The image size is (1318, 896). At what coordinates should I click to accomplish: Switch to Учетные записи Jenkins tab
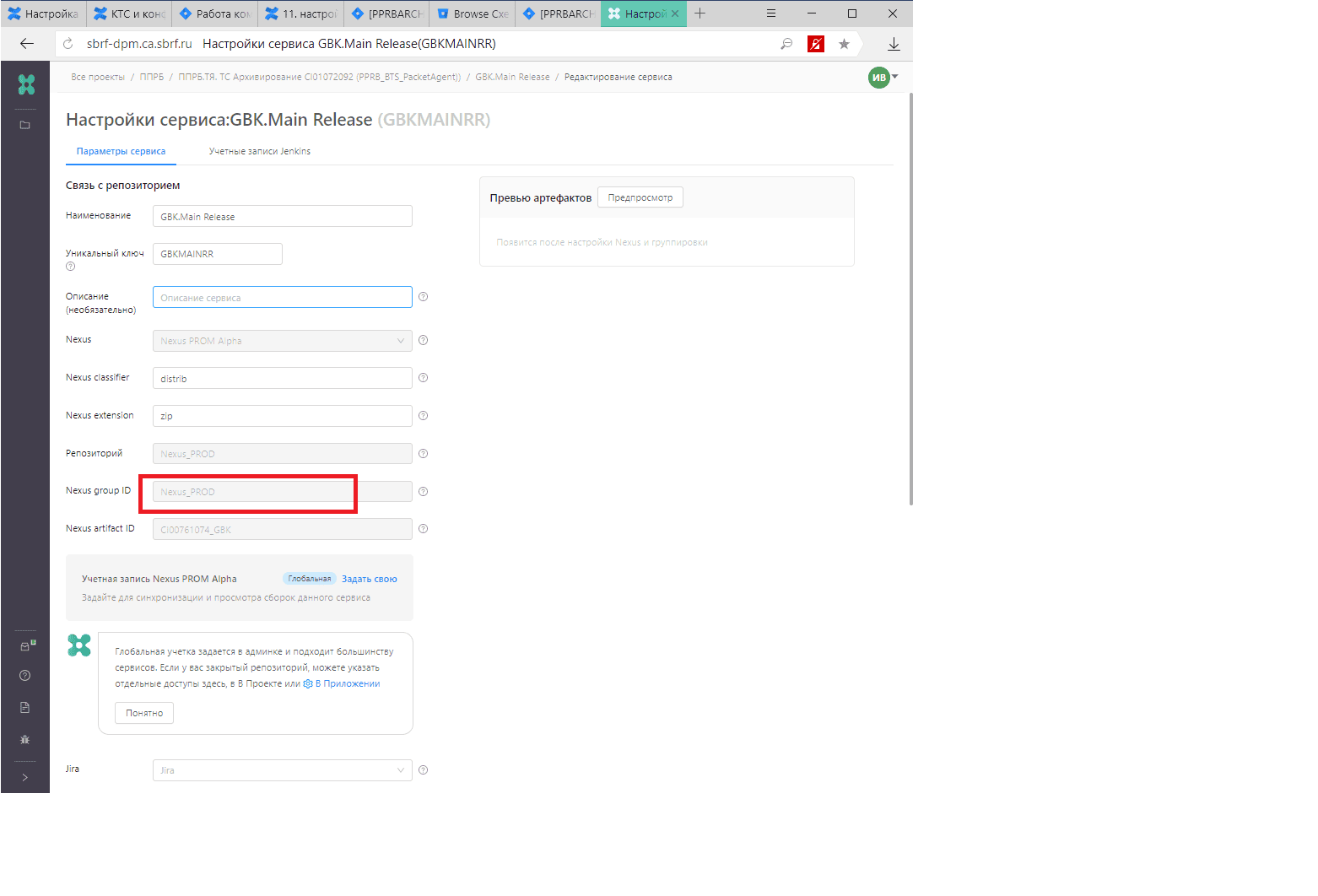coord(260,152)
